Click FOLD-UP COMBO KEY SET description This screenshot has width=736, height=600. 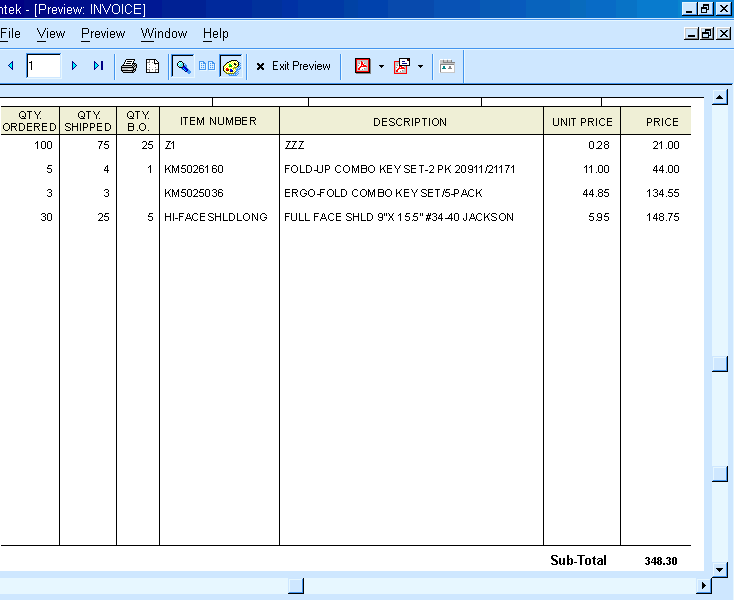[399, 169]
